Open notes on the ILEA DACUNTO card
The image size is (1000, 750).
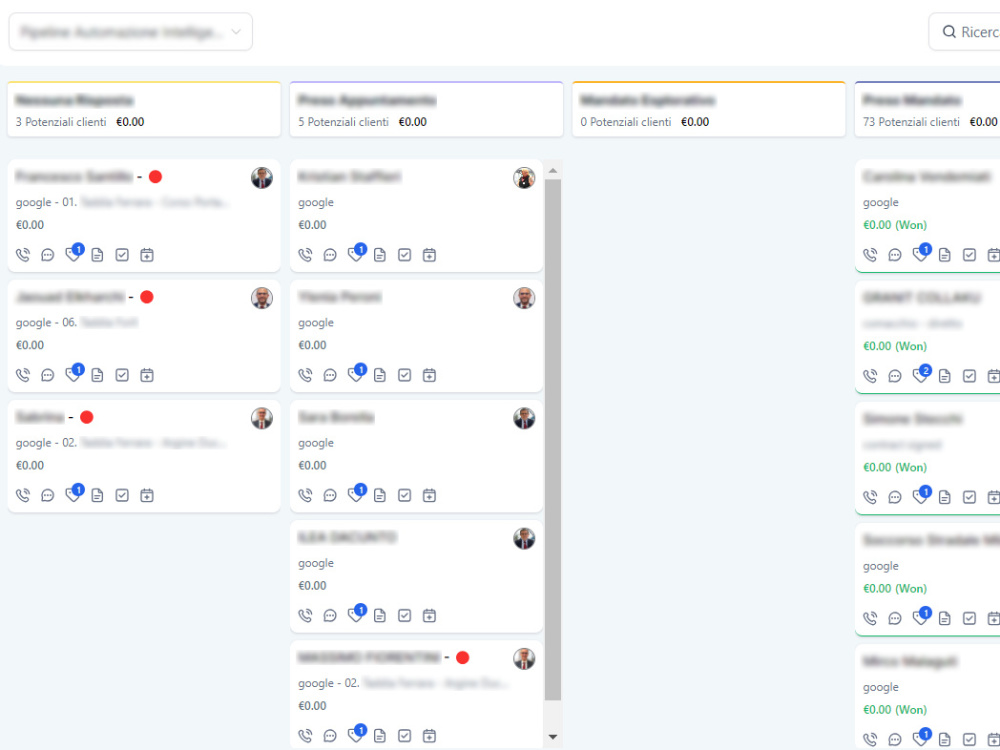point(379,615)
